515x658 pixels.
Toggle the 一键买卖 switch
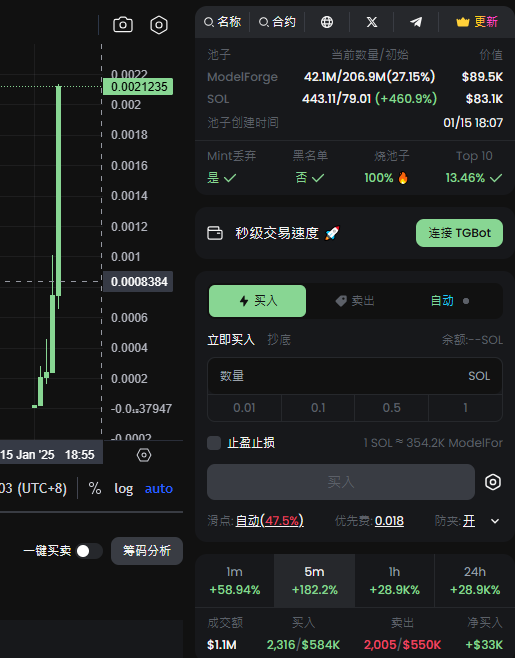point(89,551)
